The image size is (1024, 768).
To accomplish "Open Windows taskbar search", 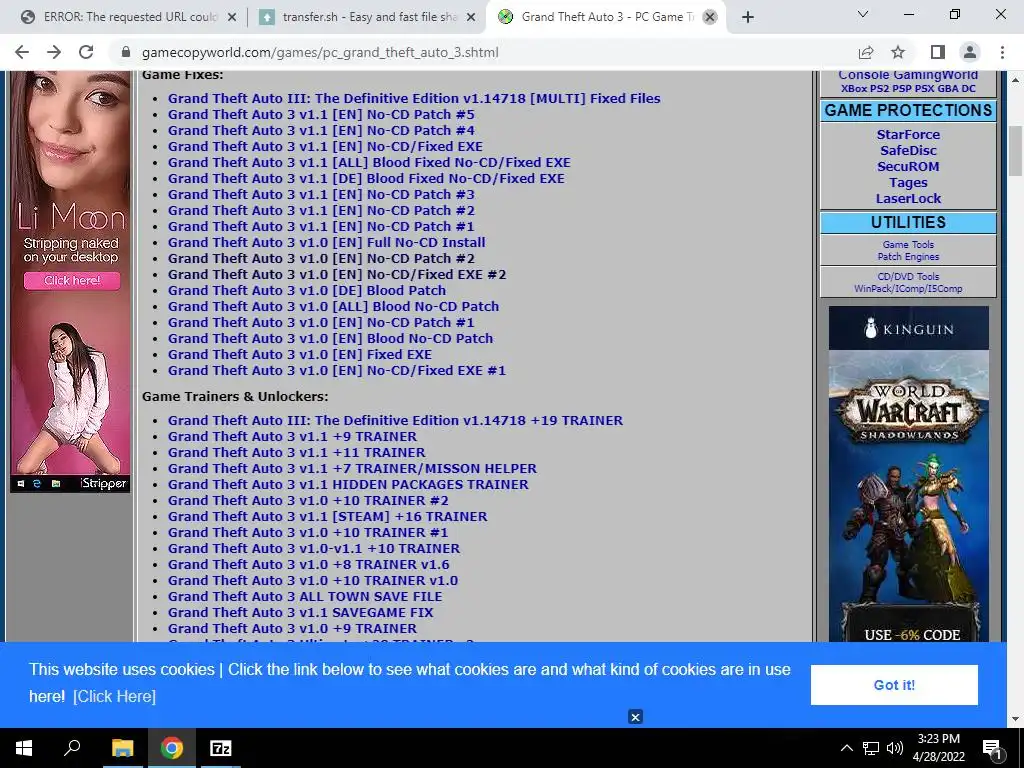I will 72,748.
